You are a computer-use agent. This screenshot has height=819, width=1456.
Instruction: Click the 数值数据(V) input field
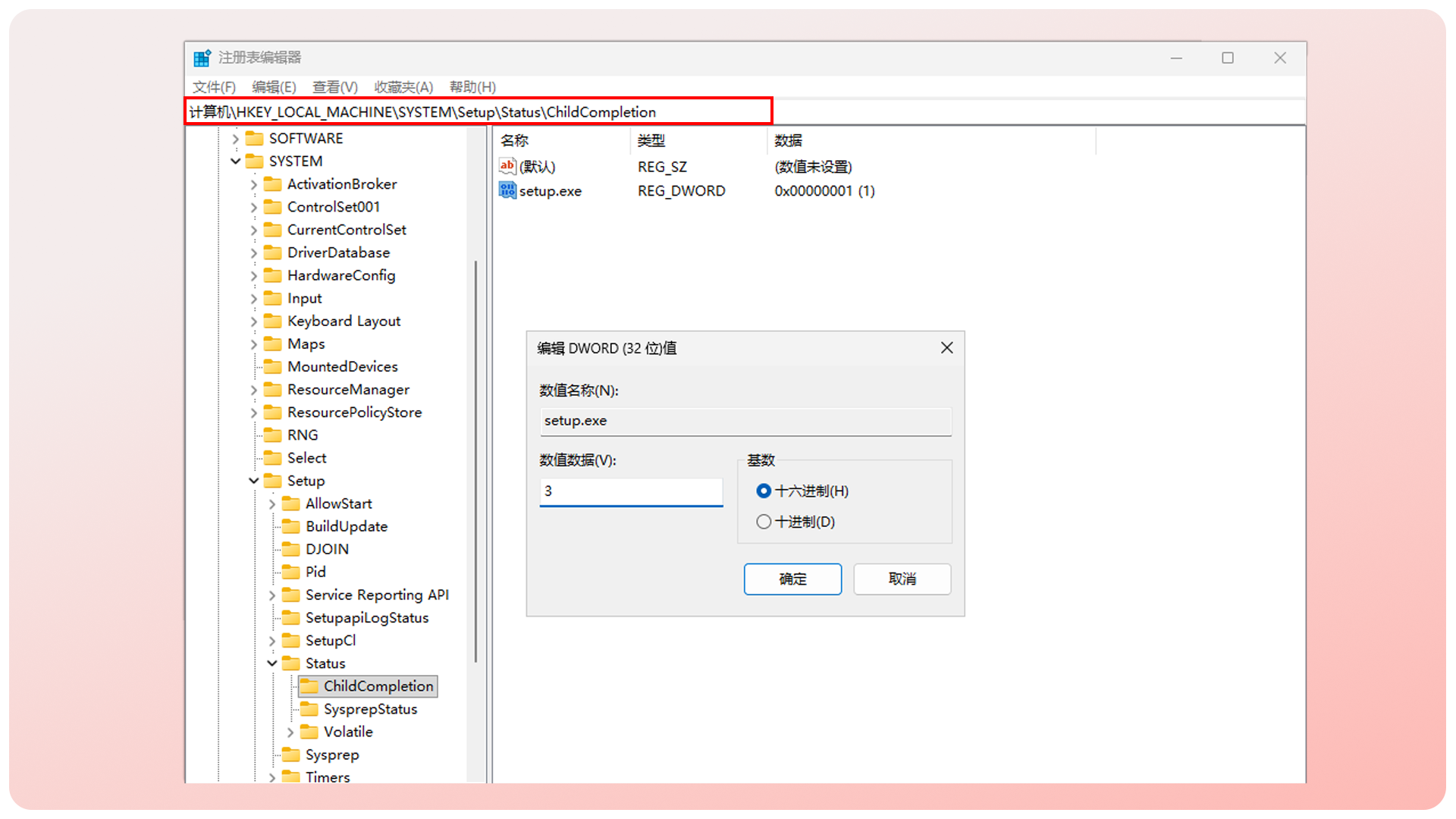pyautogui.click(x=631, y=491)
